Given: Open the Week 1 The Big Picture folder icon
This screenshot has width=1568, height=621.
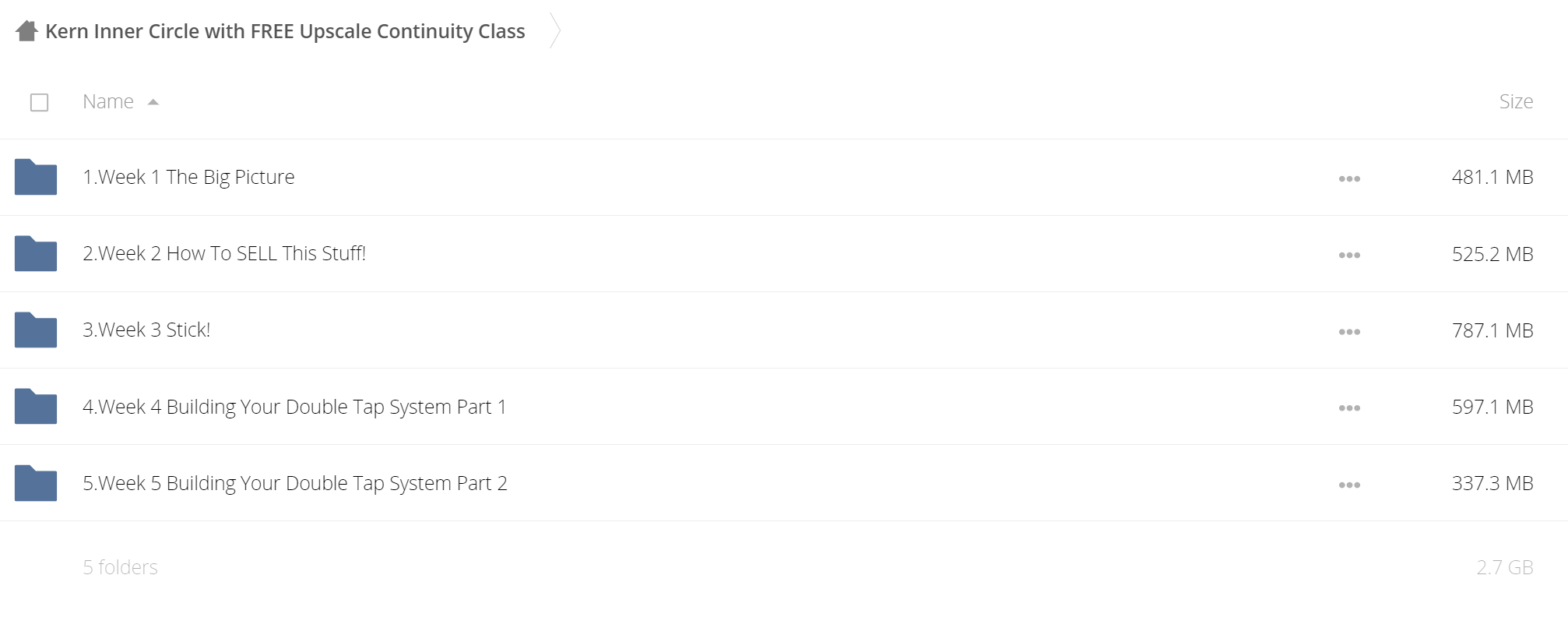Looking at the screenshot, I should (36, 177).
